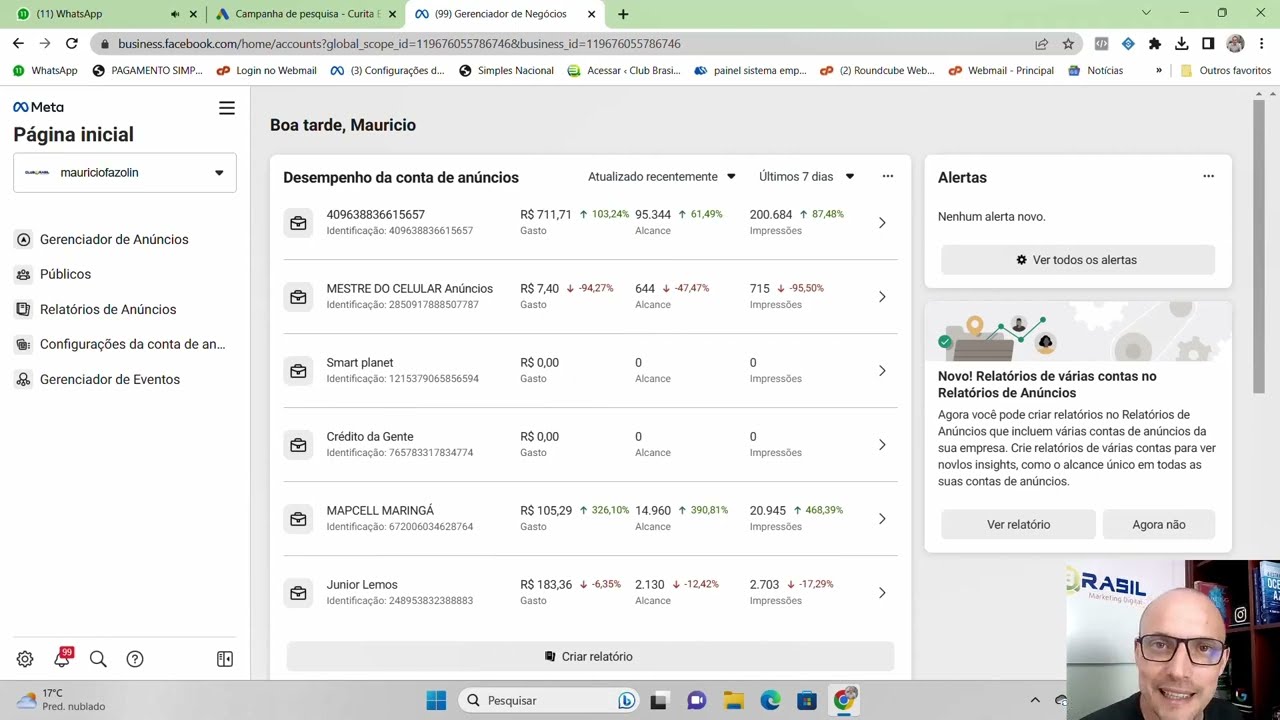Viewport: 1280px width, 720px height.
Task: Open the Atualizado recentemente dropdown
Action: click(662, 176)
